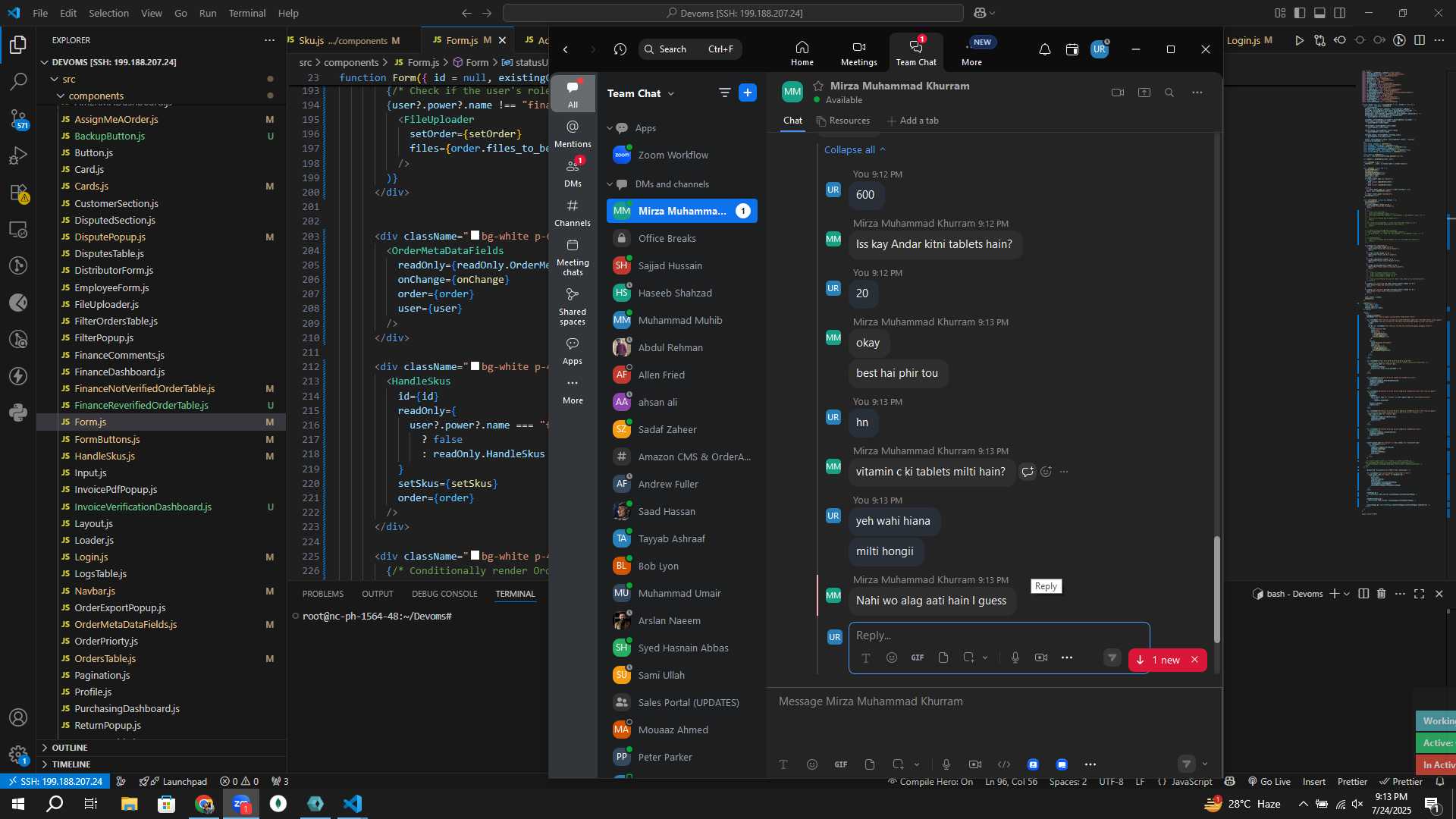Toggle VS Code panel layout button
This screenshot has width=1456, height=819.
[x=1319, y=13]
